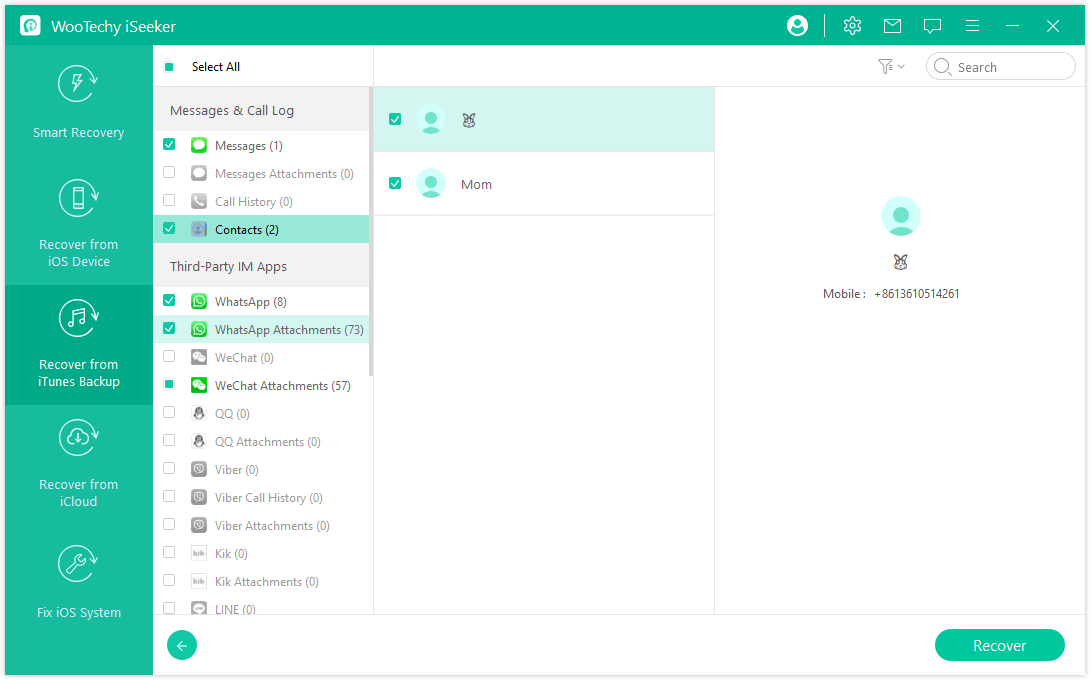Open the hamburger menu in title bar
This screenshot has height=680, width=1090.
coord(972,26)
